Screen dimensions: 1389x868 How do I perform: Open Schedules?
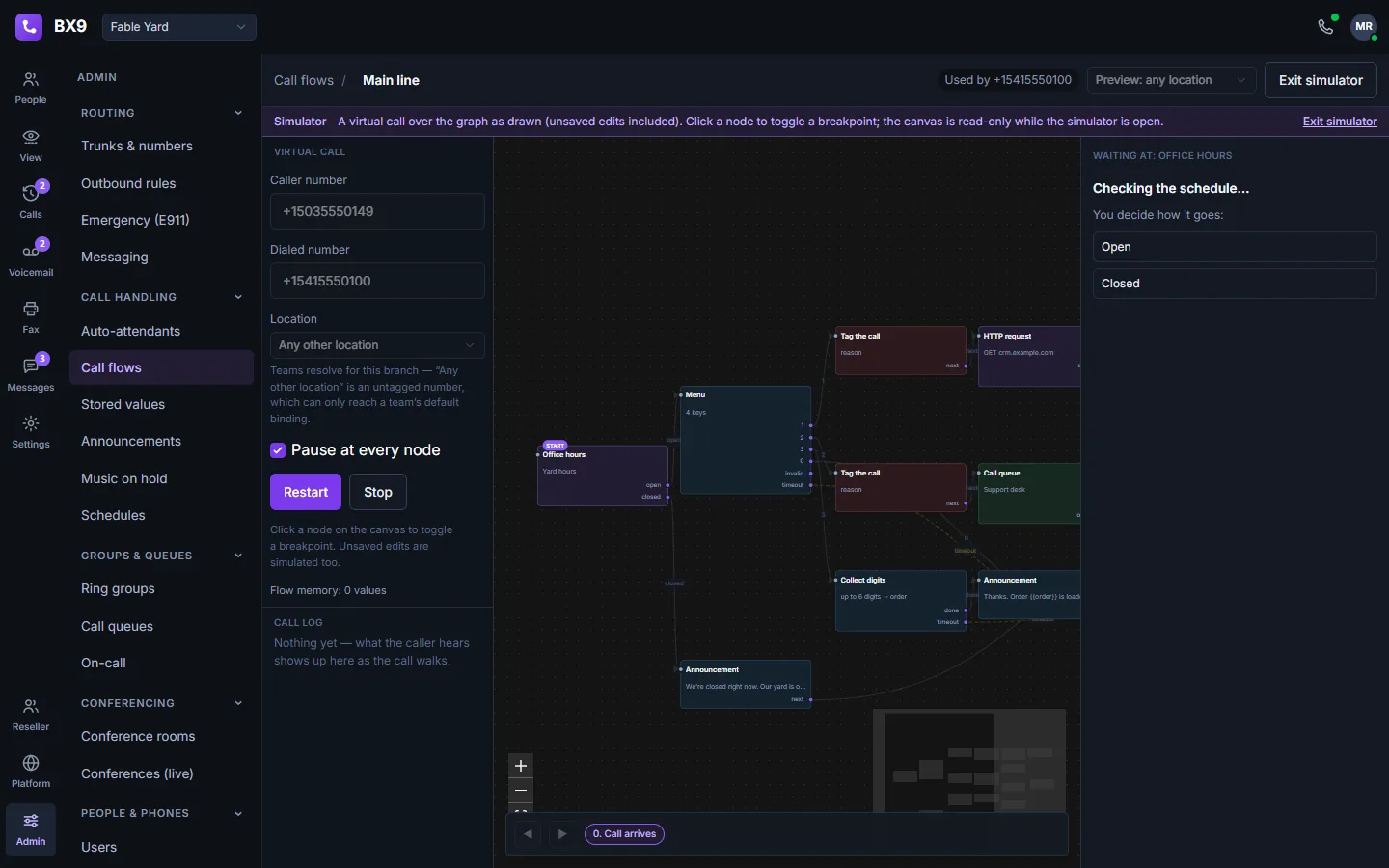coord(161,515)
